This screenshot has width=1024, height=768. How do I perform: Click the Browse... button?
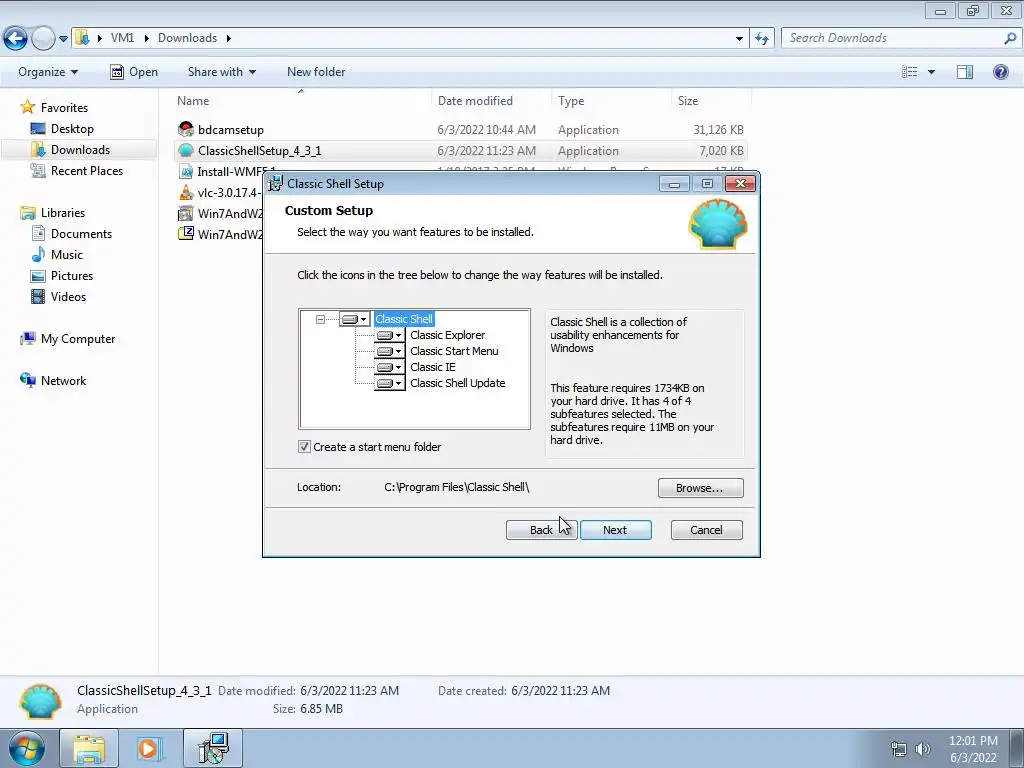tap(700, 488)
